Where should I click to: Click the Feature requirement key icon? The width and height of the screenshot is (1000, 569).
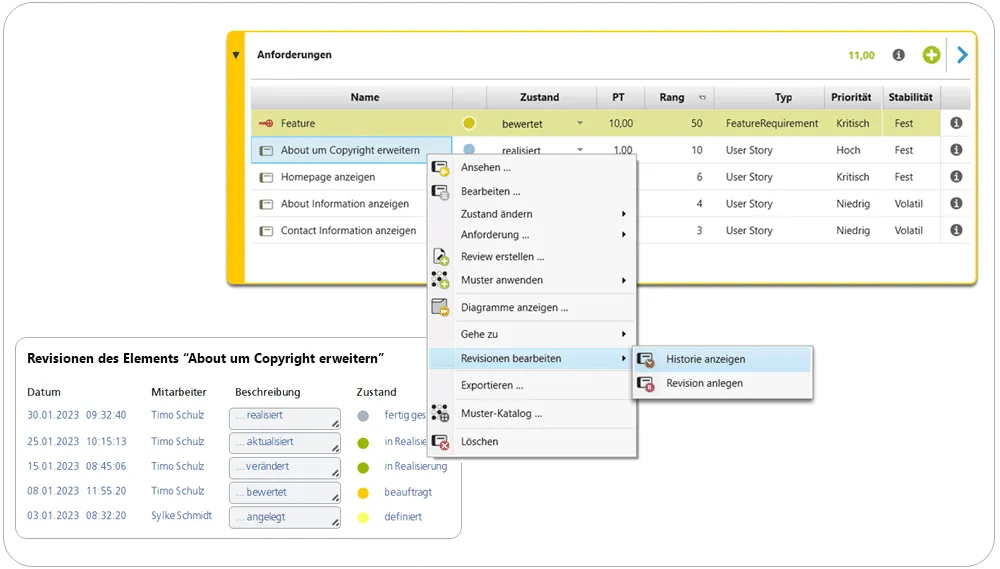266,123
